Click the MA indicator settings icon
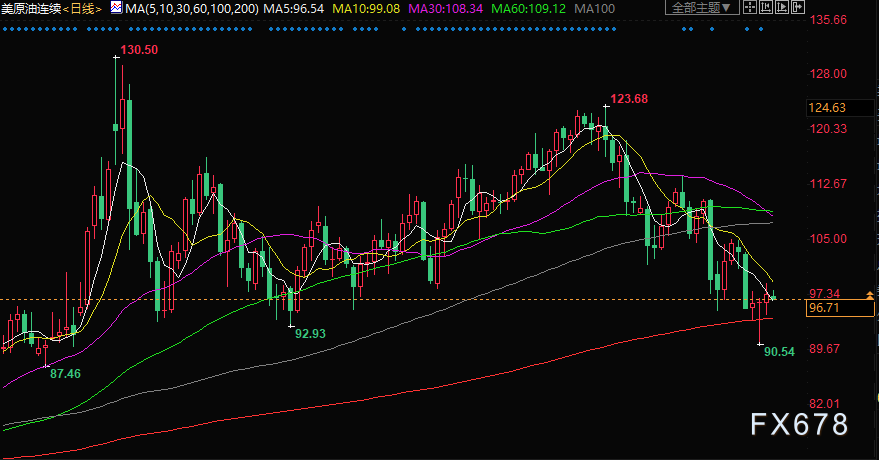This screenshot has width=879, height=460. coord(117,8)
